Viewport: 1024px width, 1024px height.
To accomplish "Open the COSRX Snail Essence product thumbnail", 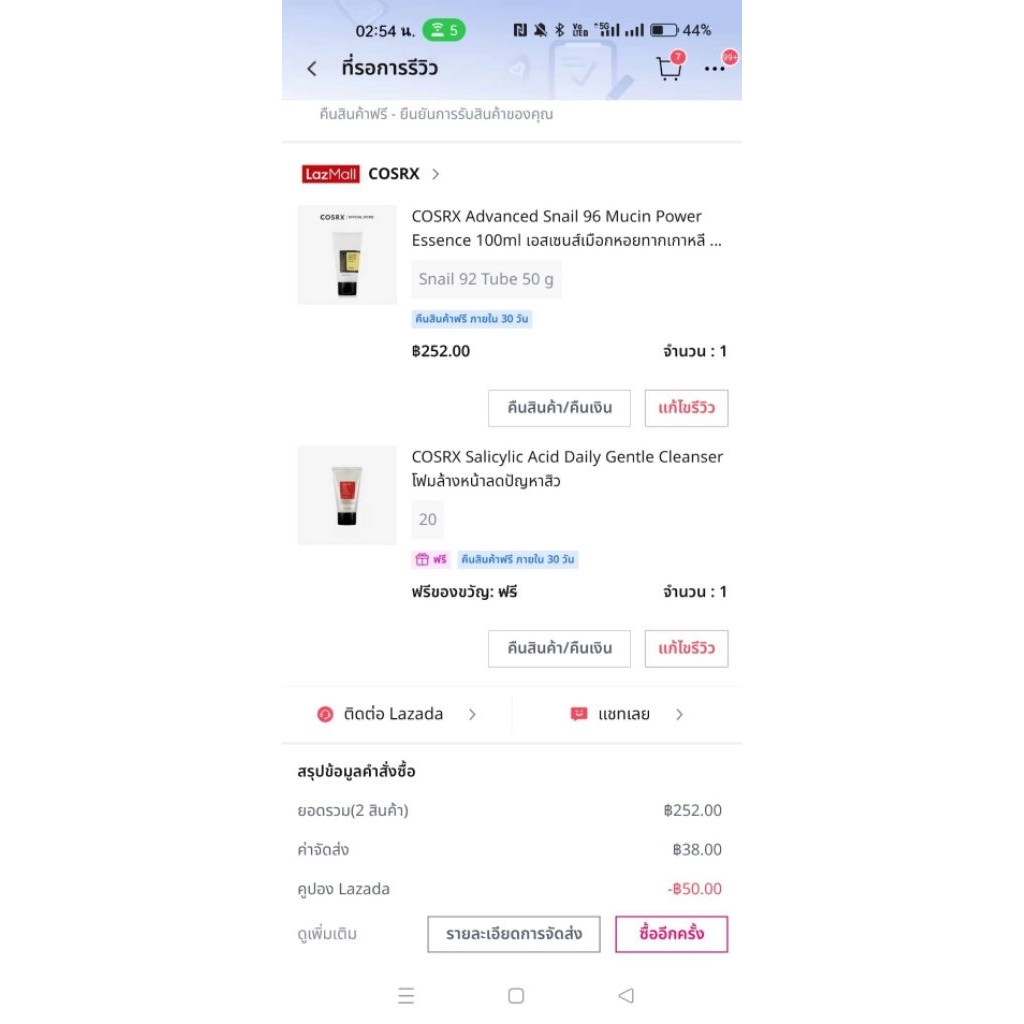I will coord(347,255).
